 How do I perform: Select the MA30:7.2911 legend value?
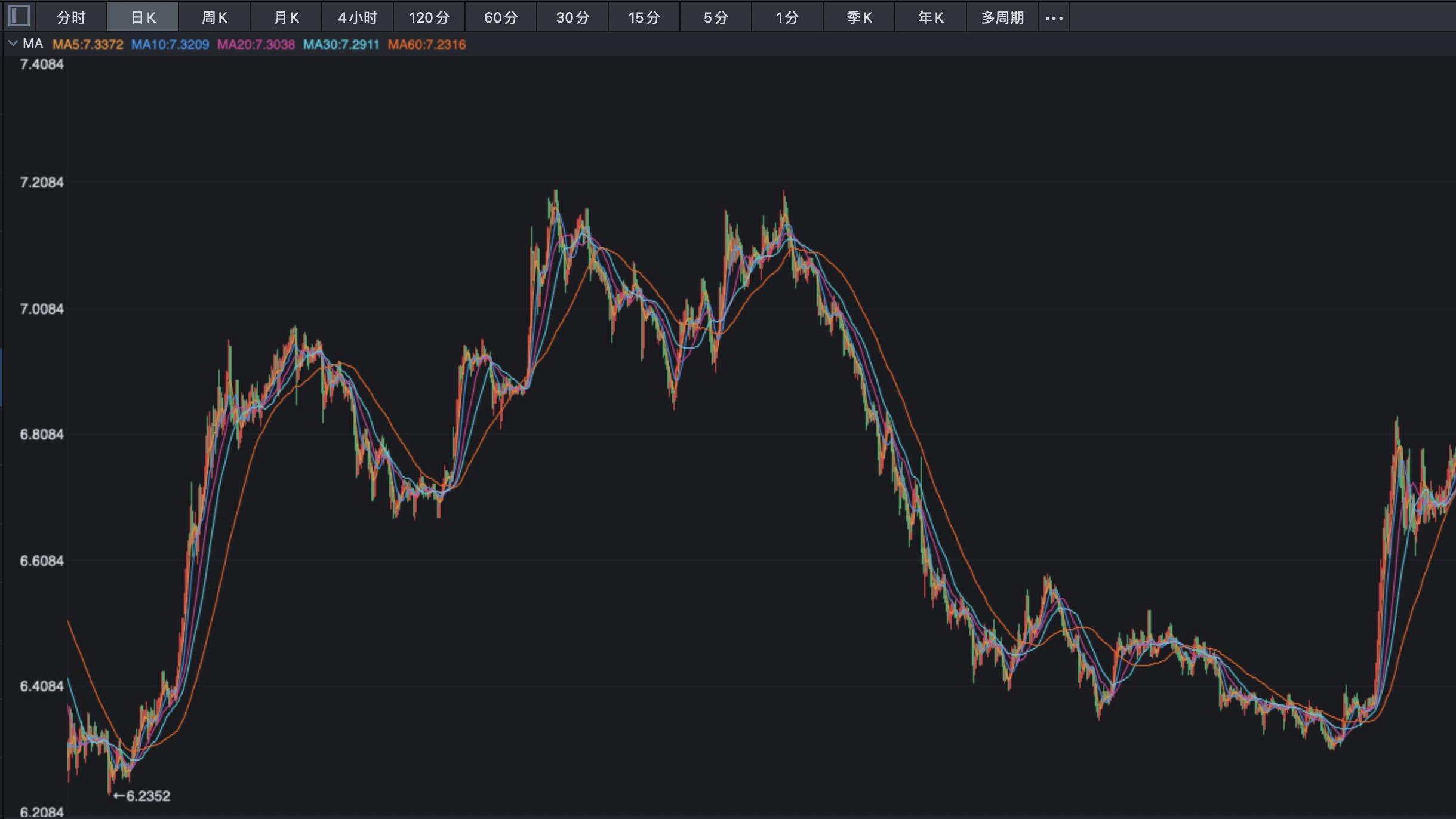tap(341, 44)
